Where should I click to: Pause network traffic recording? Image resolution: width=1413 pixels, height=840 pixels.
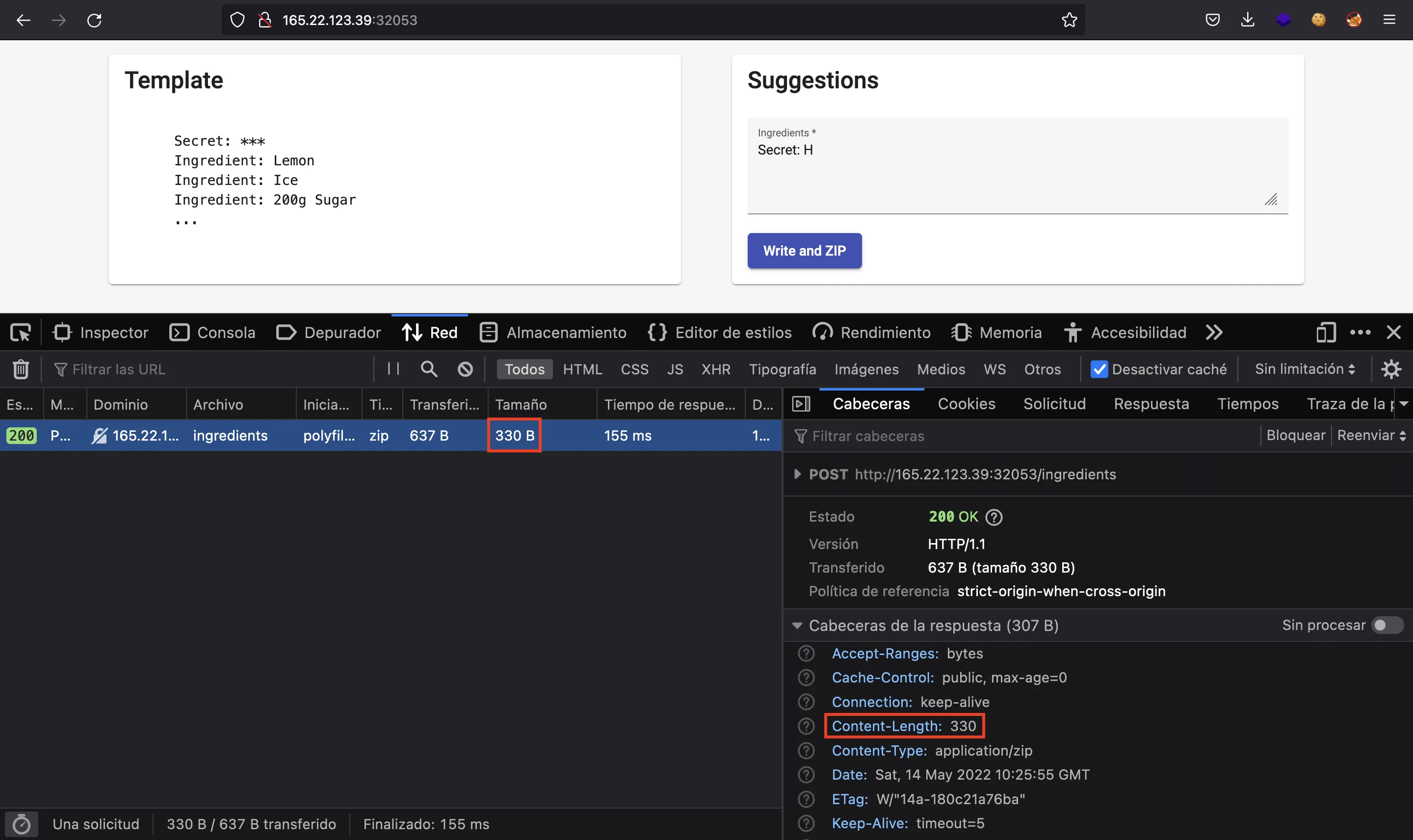[x=393, y=369]
